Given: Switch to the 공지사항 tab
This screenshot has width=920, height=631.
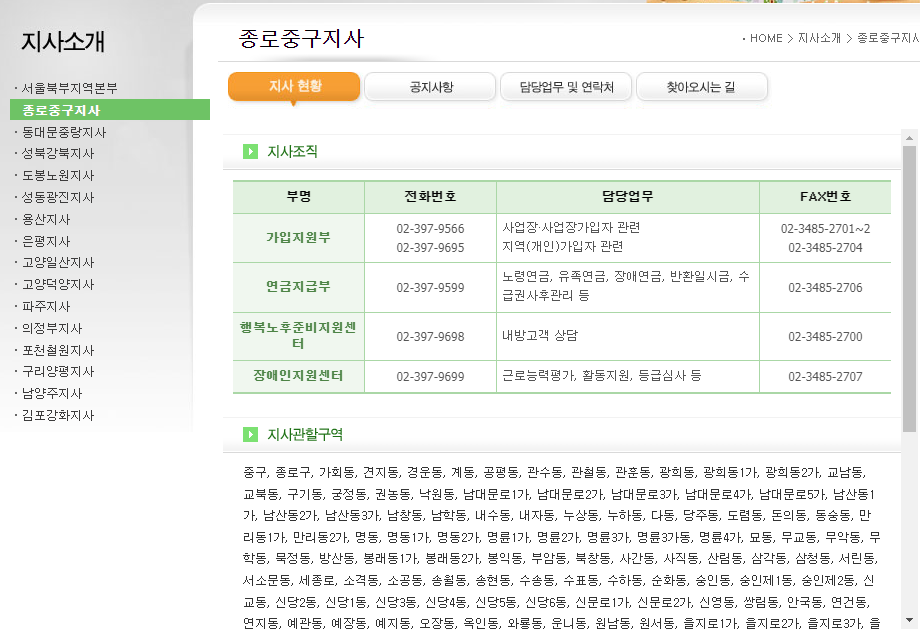Looking at the screenshot, I should point(429,87).
